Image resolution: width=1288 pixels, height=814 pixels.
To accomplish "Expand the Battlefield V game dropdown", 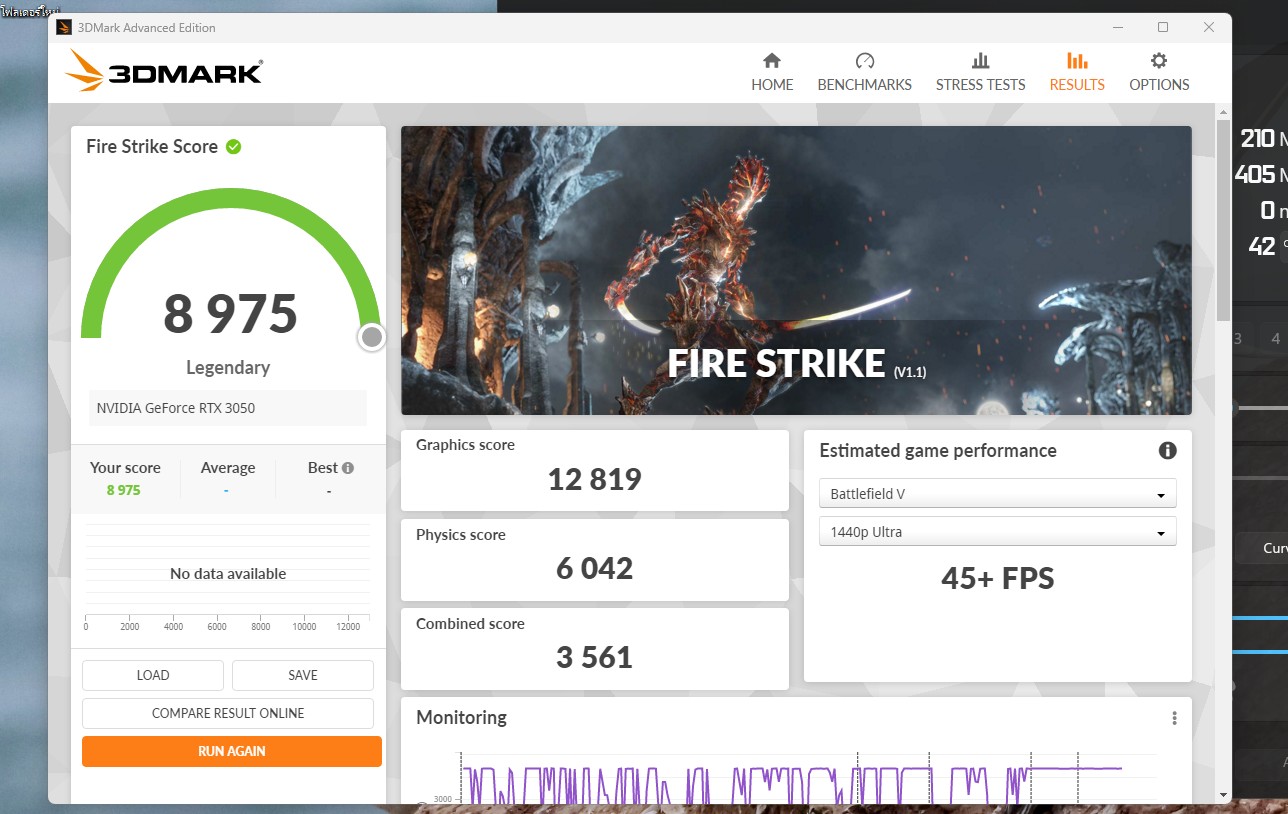I will (x=997, y=494).
